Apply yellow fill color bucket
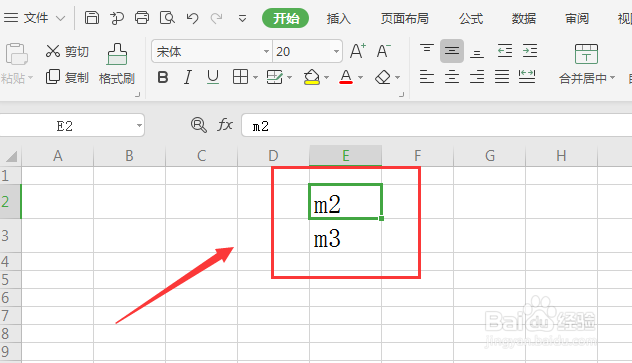 click(312, 77)
